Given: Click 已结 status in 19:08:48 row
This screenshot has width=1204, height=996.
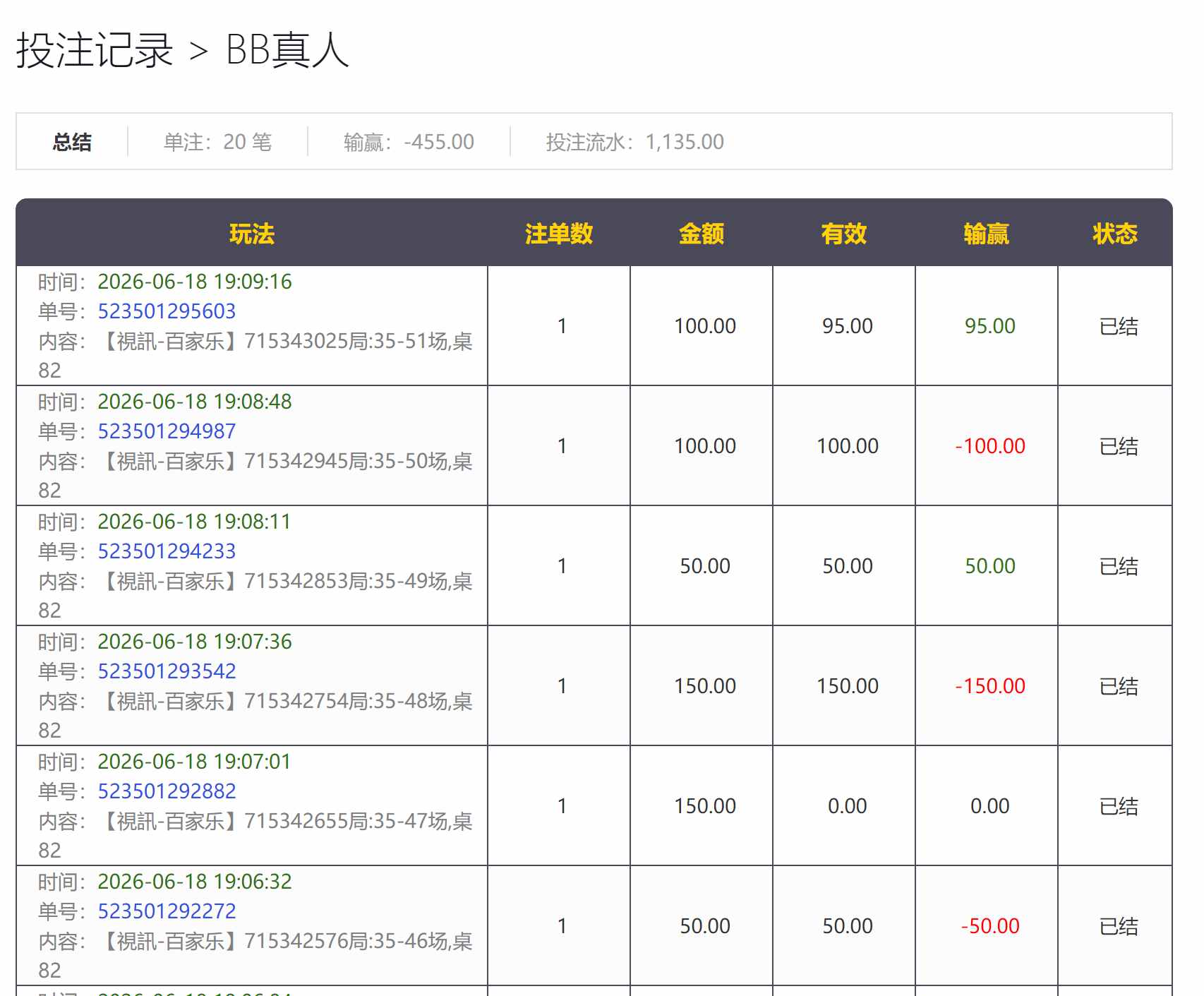Looking at the screenshot, I should tap(1119, 446).
